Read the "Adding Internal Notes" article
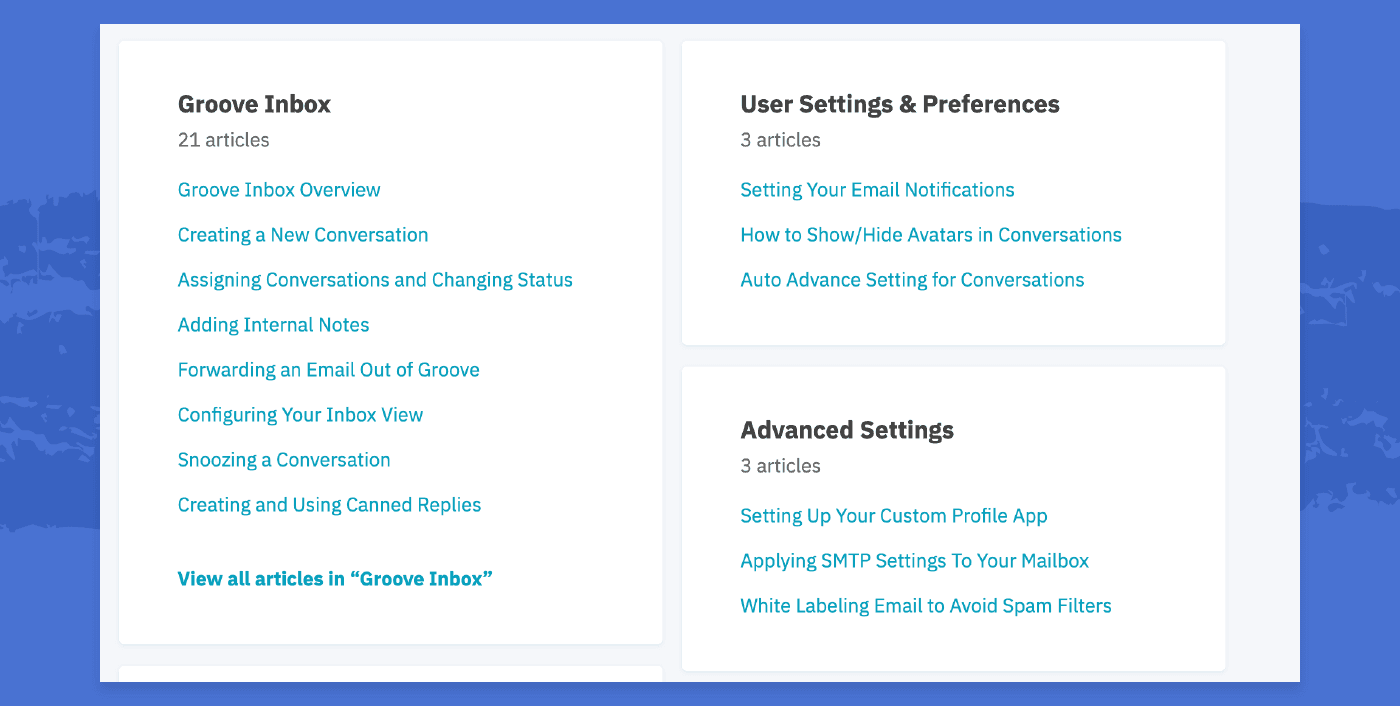The height and width of the screenshot is (706, 1400). 273,324
